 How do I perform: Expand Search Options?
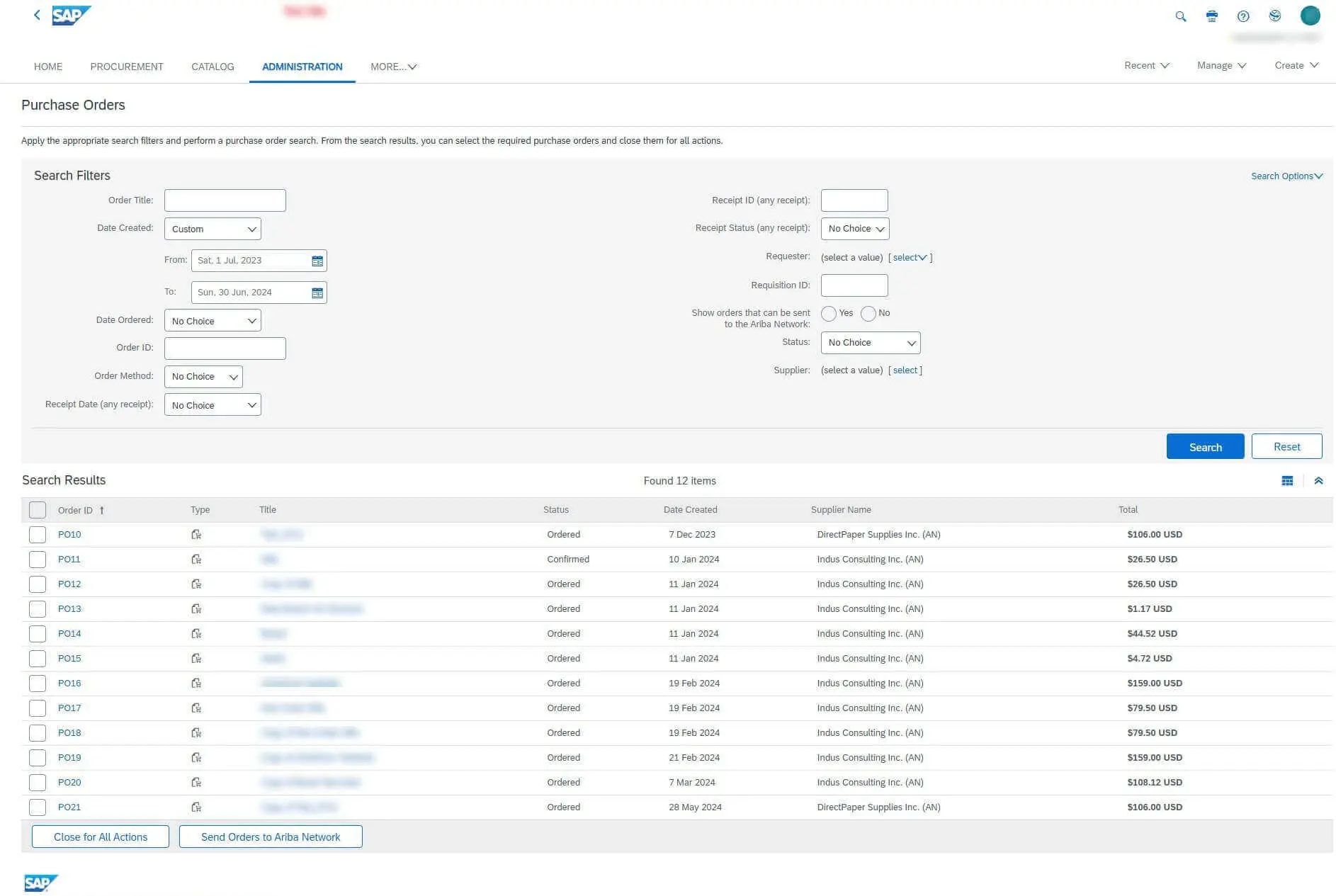coord(1286,176)
